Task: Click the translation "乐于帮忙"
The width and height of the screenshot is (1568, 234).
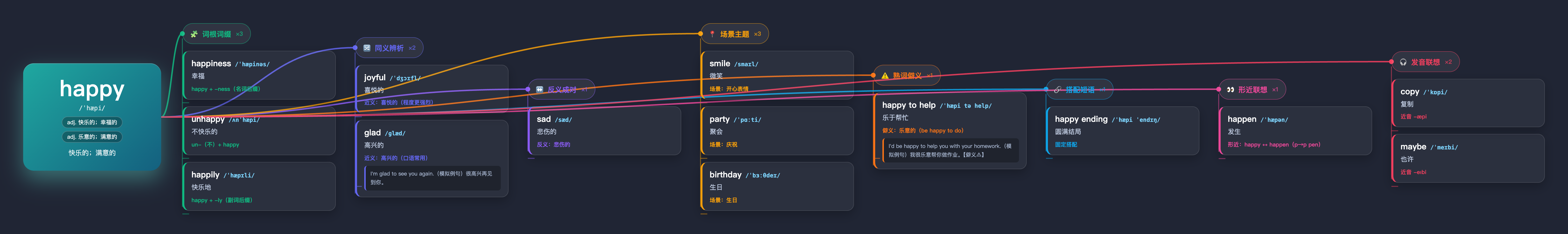Action: pyautogui.click(x=895, y=118)
